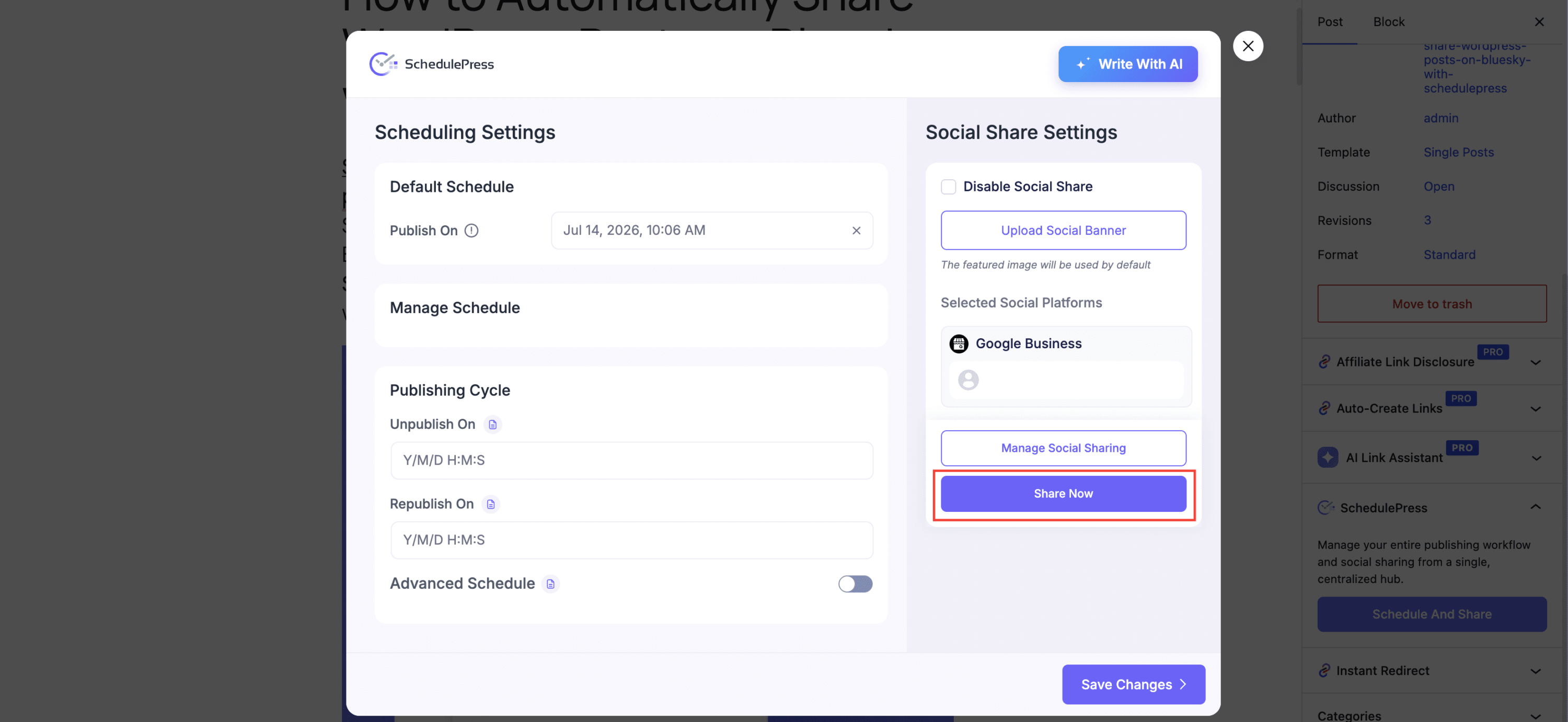Click the Affiliate Link Disclosure link icon
Screen dimensions: 1568x722
pyautogui.click(x=1324, y=362)
